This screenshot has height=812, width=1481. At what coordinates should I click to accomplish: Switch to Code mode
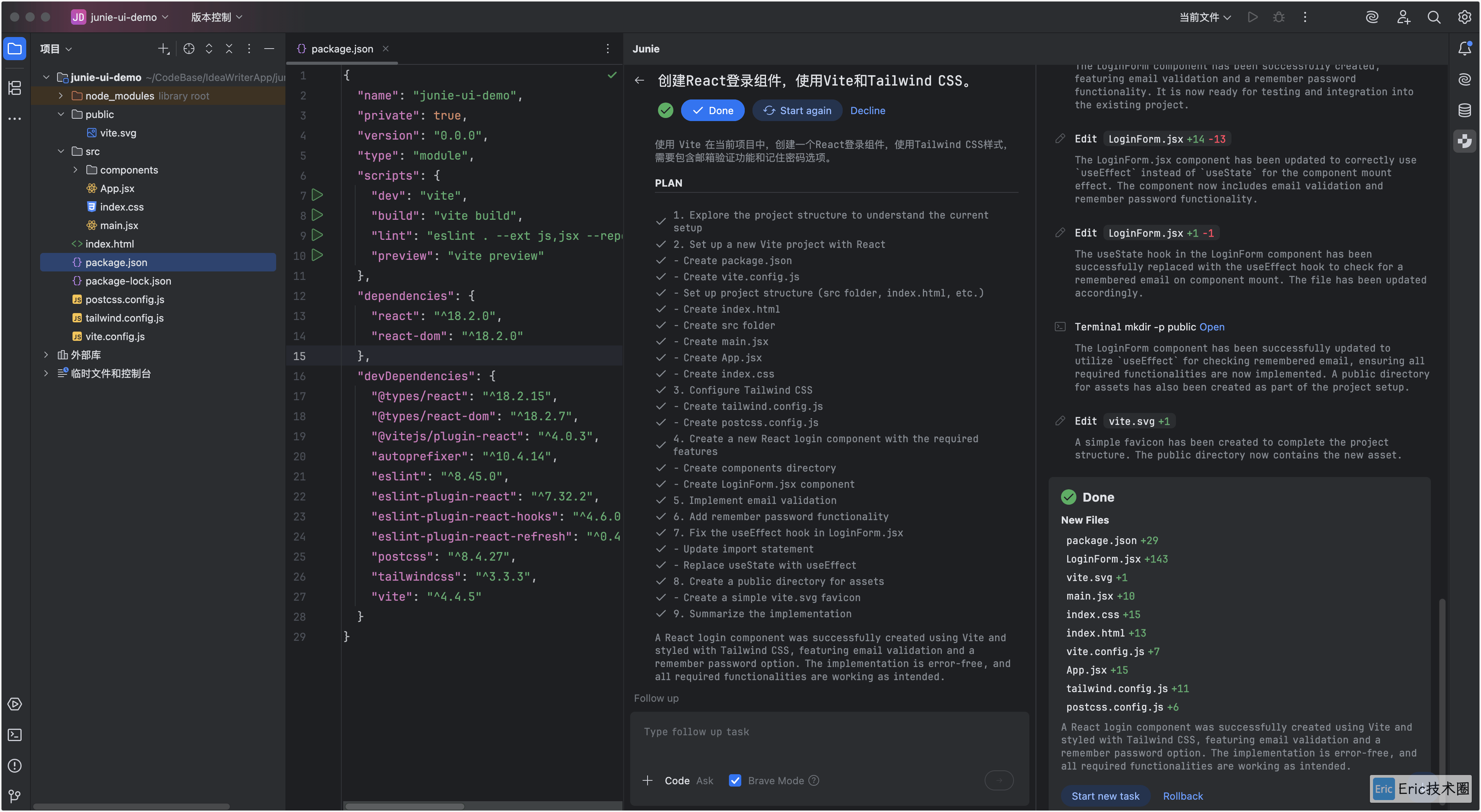pos(677,780)
